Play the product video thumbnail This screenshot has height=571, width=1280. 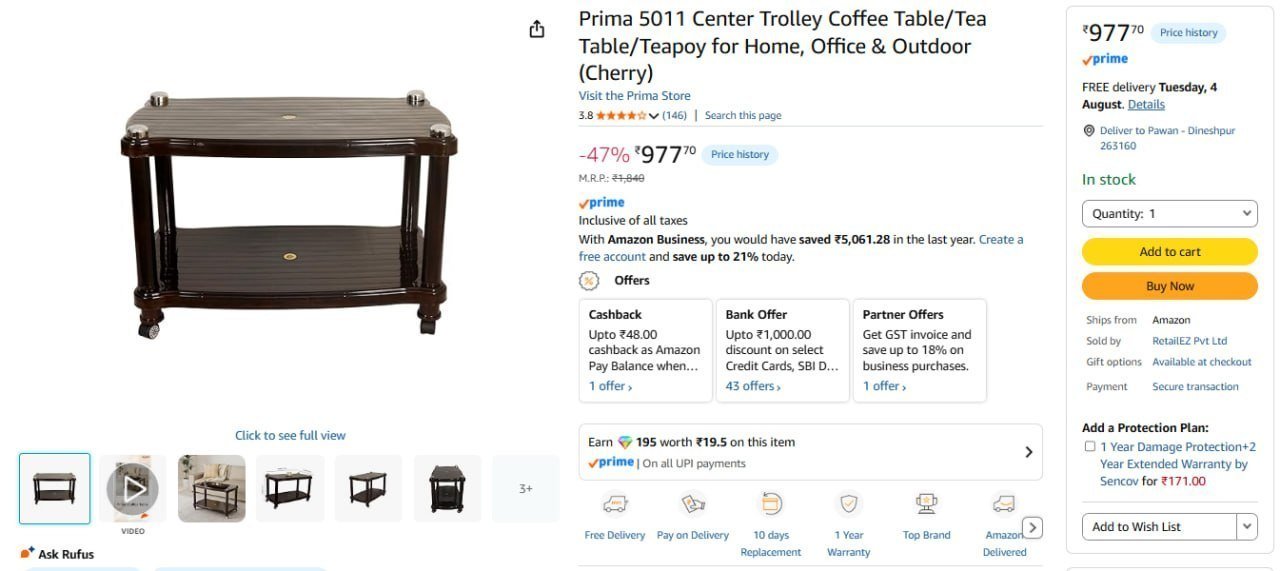pos(133,488)
